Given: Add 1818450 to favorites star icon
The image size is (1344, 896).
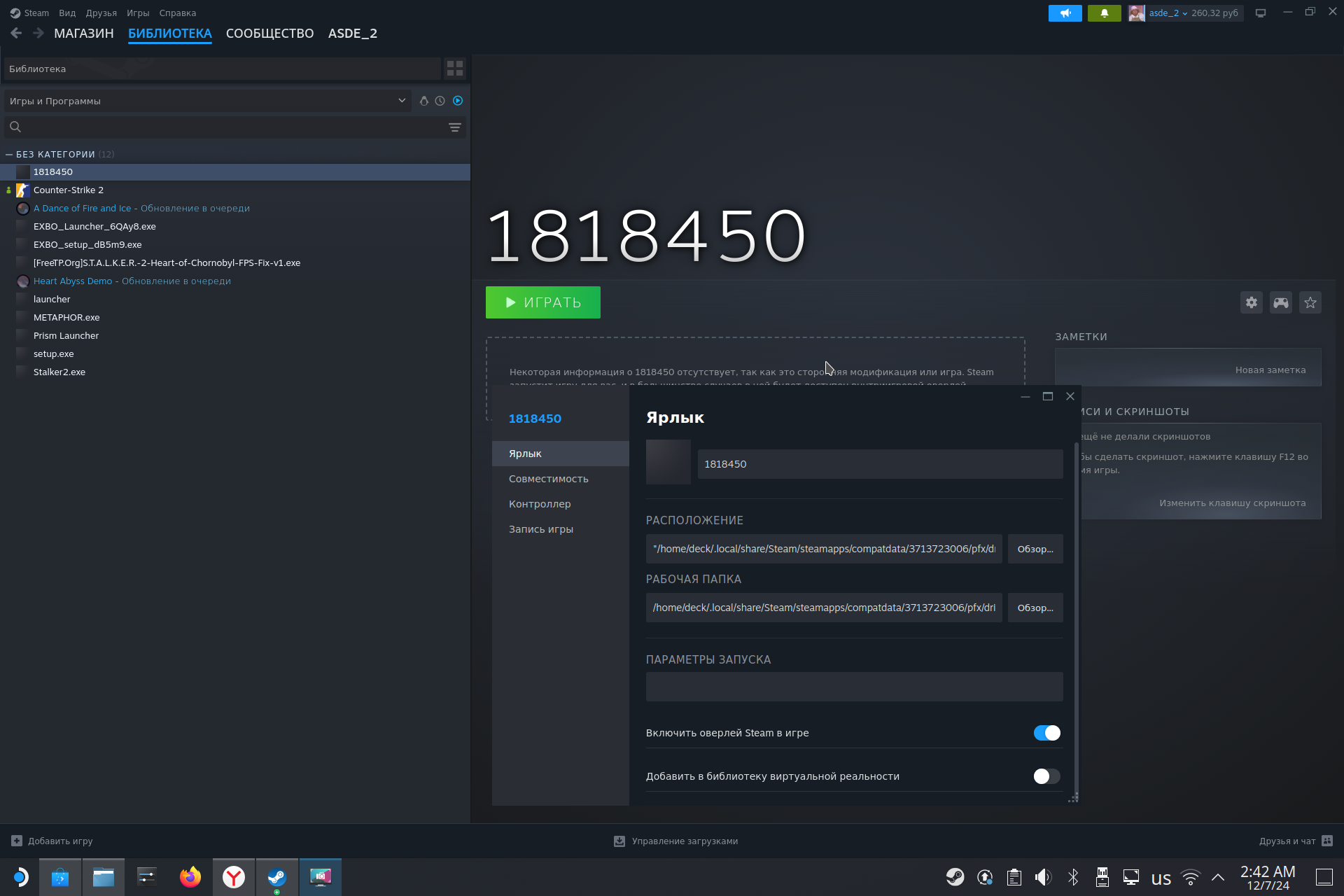Looking at the screenshot, I should click(1310, 302).
